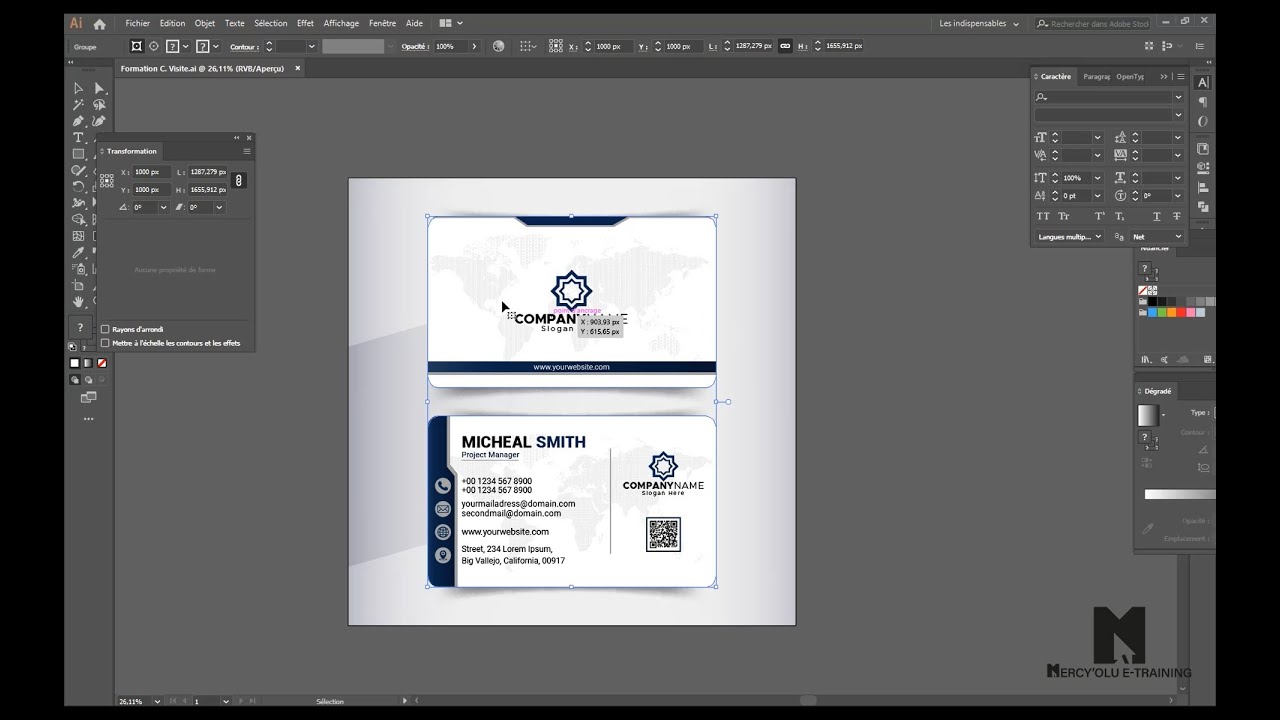Screen dimensions: 1280x720
Task: Select the Selection arrow tool
Action: tap(78, 88)
